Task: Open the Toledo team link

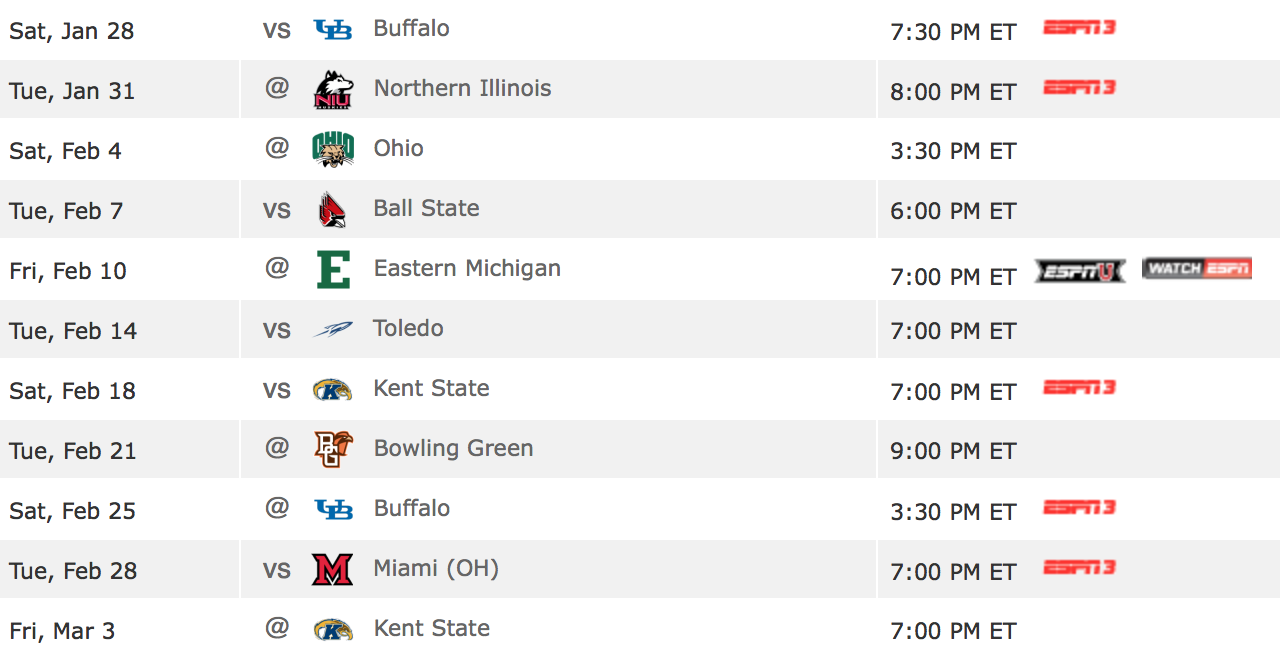Action: pyautogui.click(x=408, y=328)
